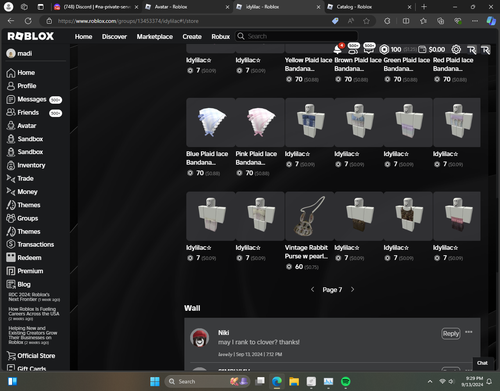Open more options on Niki's wall post
This screenshot has width=500, height=391.
[x=469, y=332]
